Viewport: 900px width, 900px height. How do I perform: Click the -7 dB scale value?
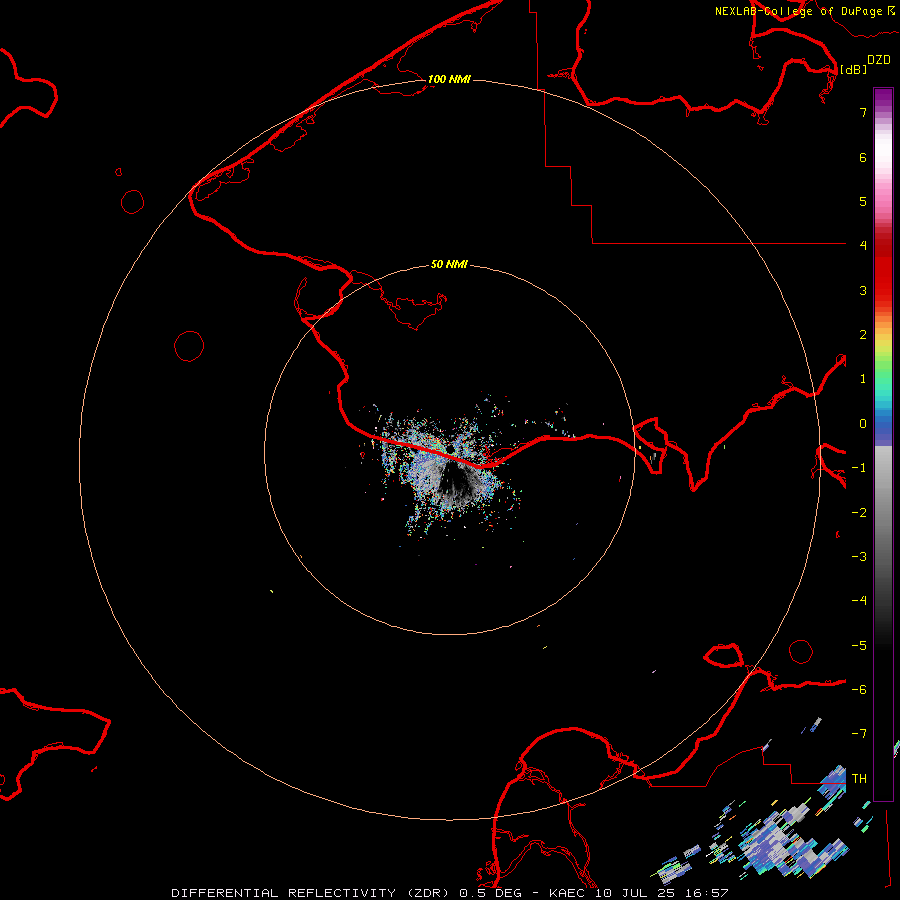pos(859,734)
